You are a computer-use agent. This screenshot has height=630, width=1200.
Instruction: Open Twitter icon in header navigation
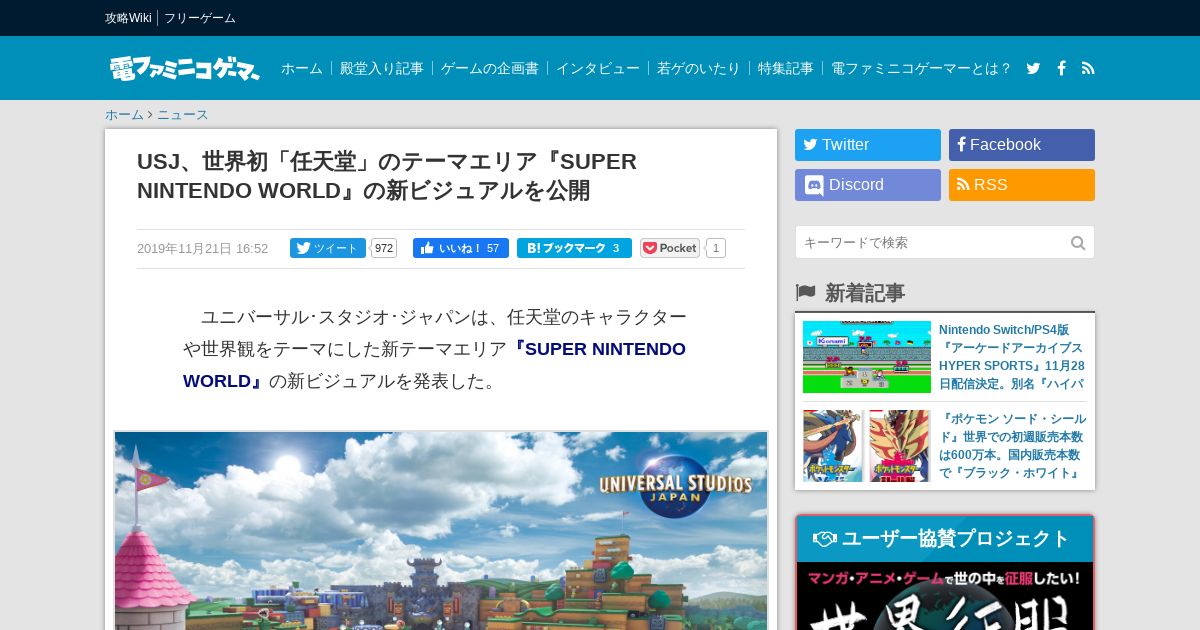coord(1033,68)
